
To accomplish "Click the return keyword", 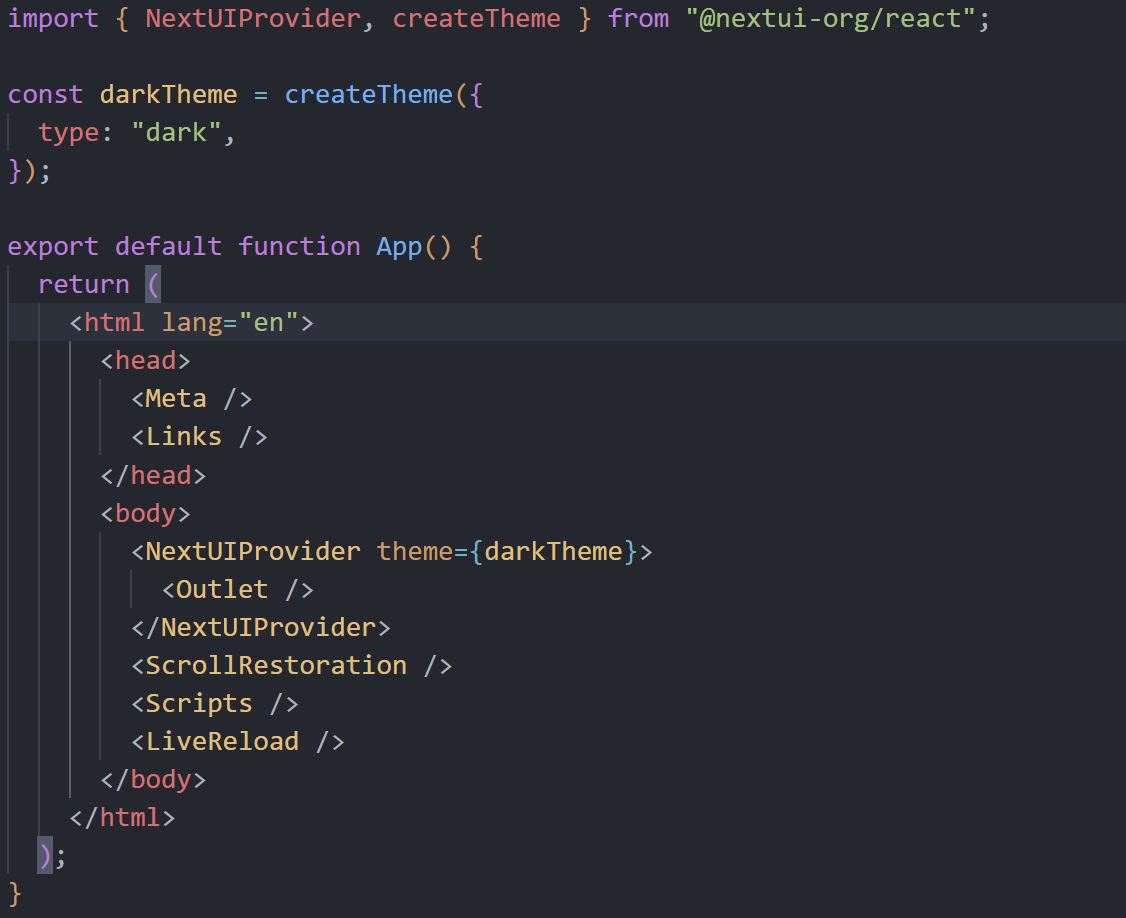I will [x=83, y=284].
